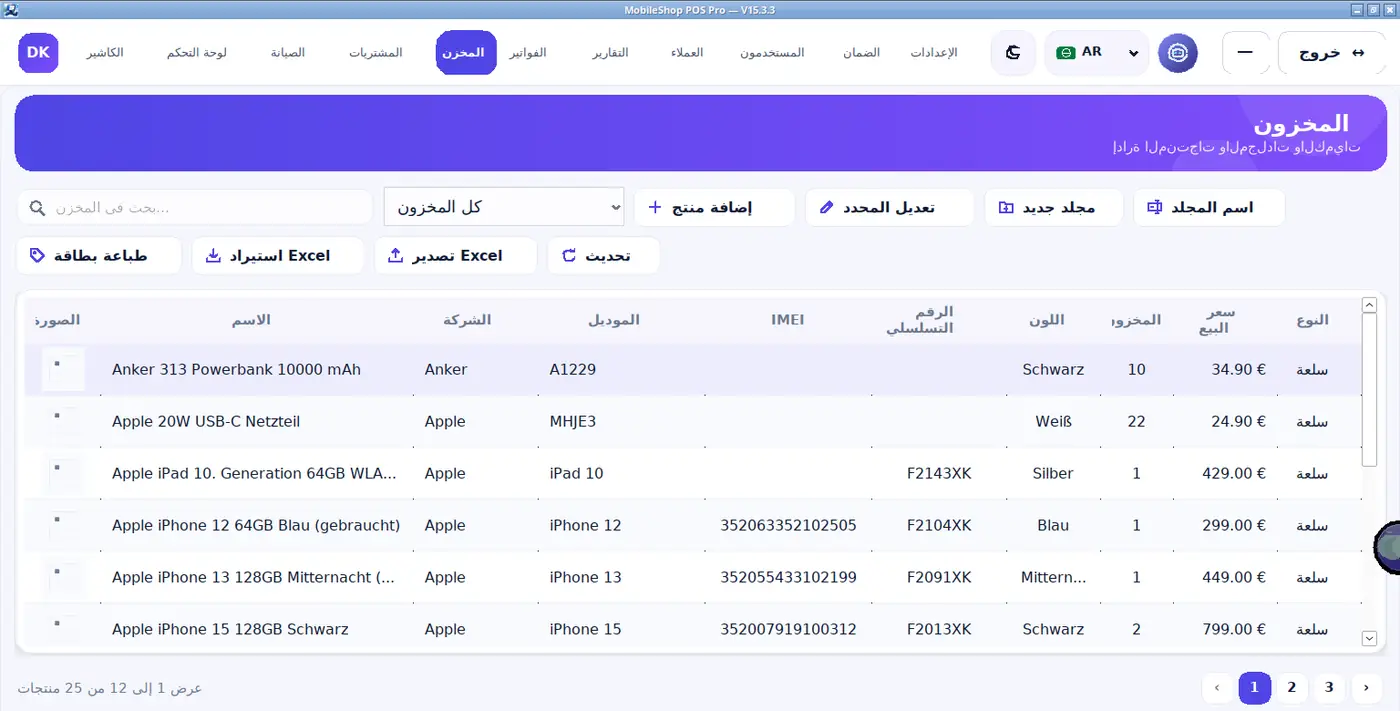Select IMEI cell 352055433102199

[788, 578]
